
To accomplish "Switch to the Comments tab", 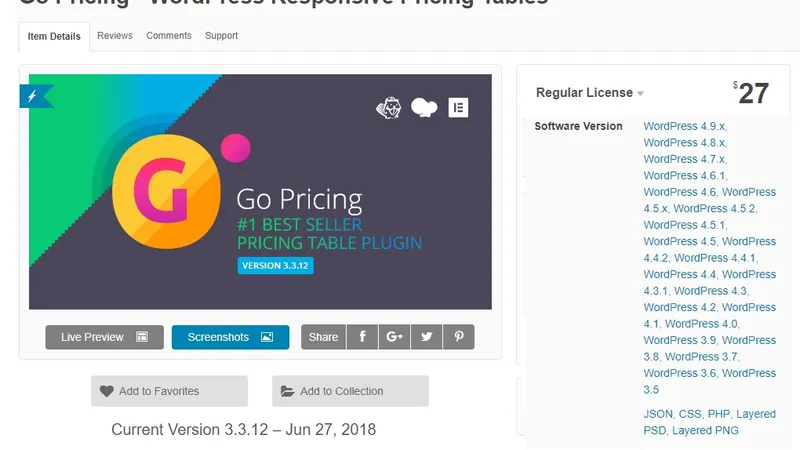I will tap(169, 36).
